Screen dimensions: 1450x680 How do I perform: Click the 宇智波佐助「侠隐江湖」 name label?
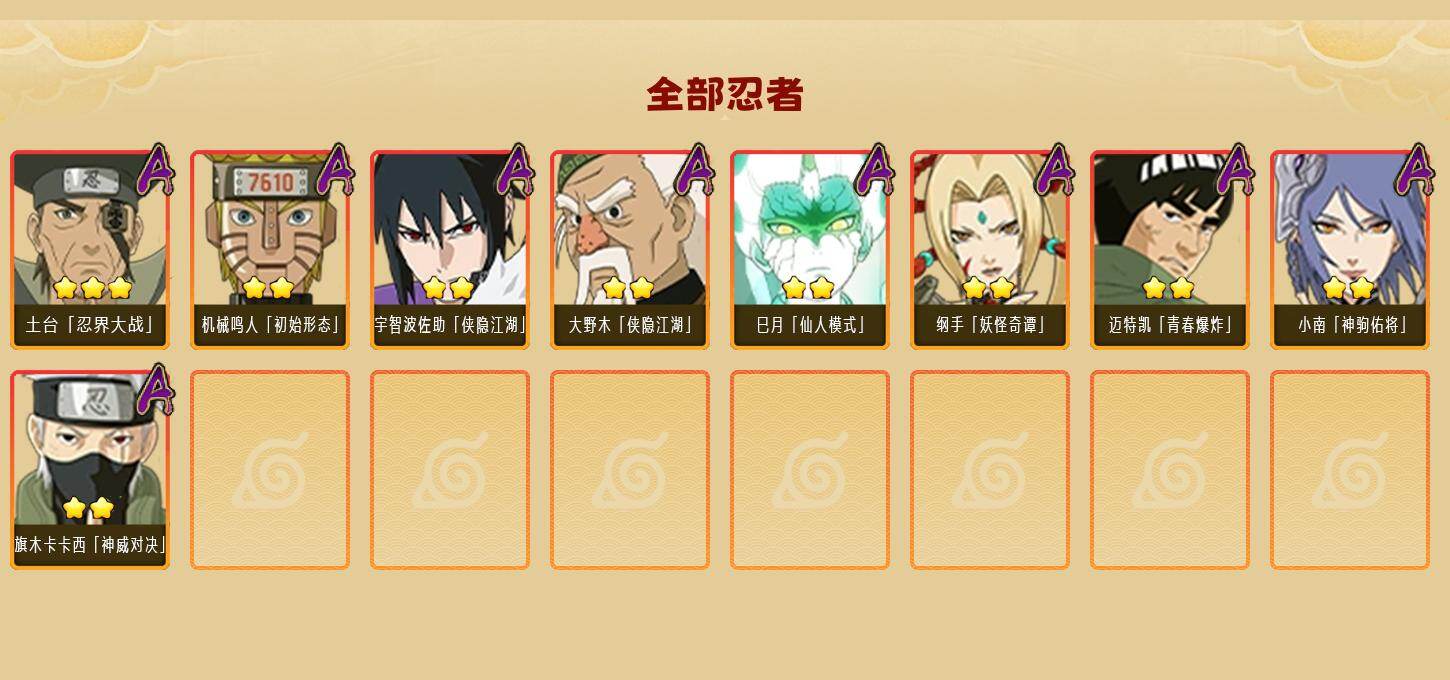pyautogui.click(x=450, y=325)
